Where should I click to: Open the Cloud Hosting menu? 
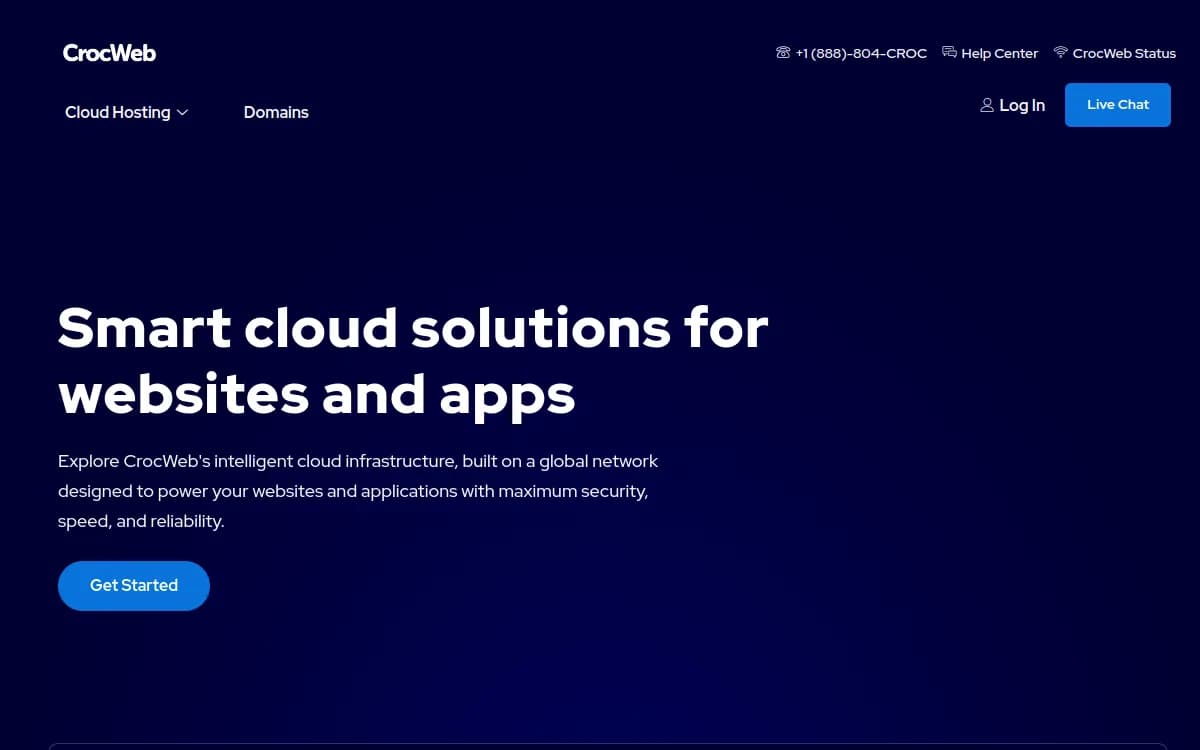(x=127, y=112)
